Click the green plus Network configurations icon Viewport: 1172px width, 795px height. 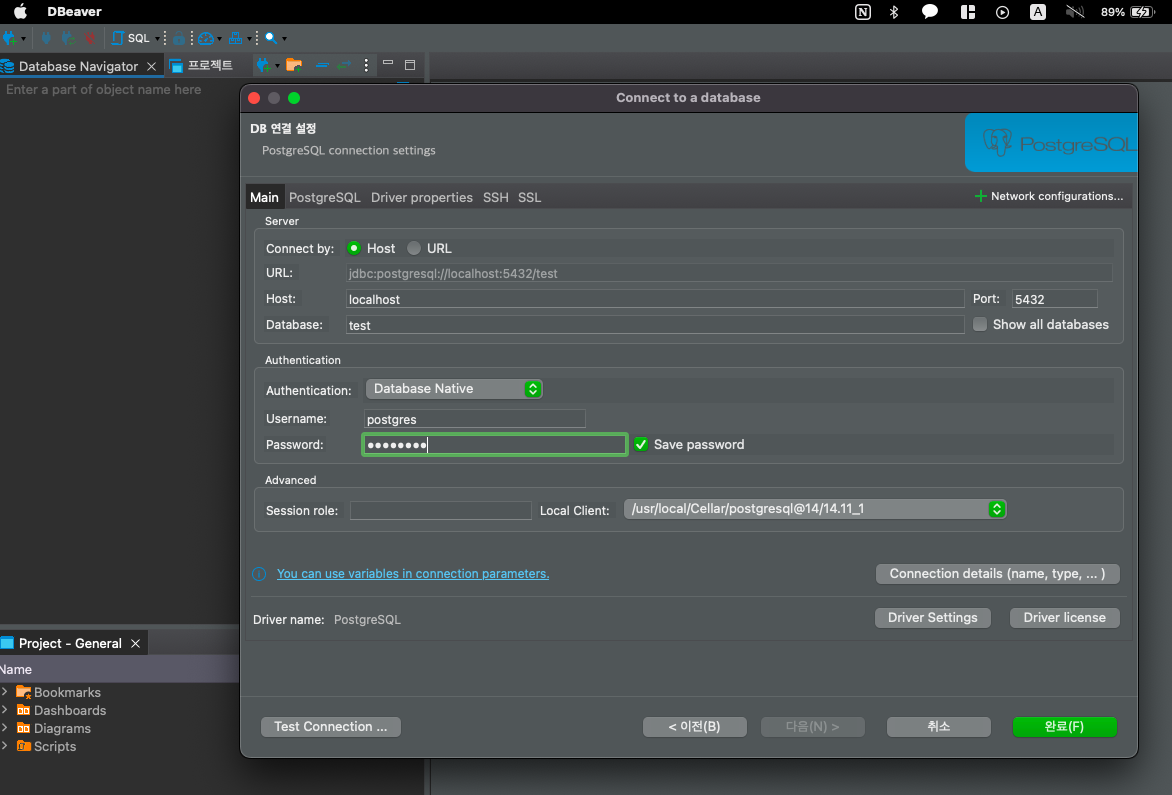981,196
